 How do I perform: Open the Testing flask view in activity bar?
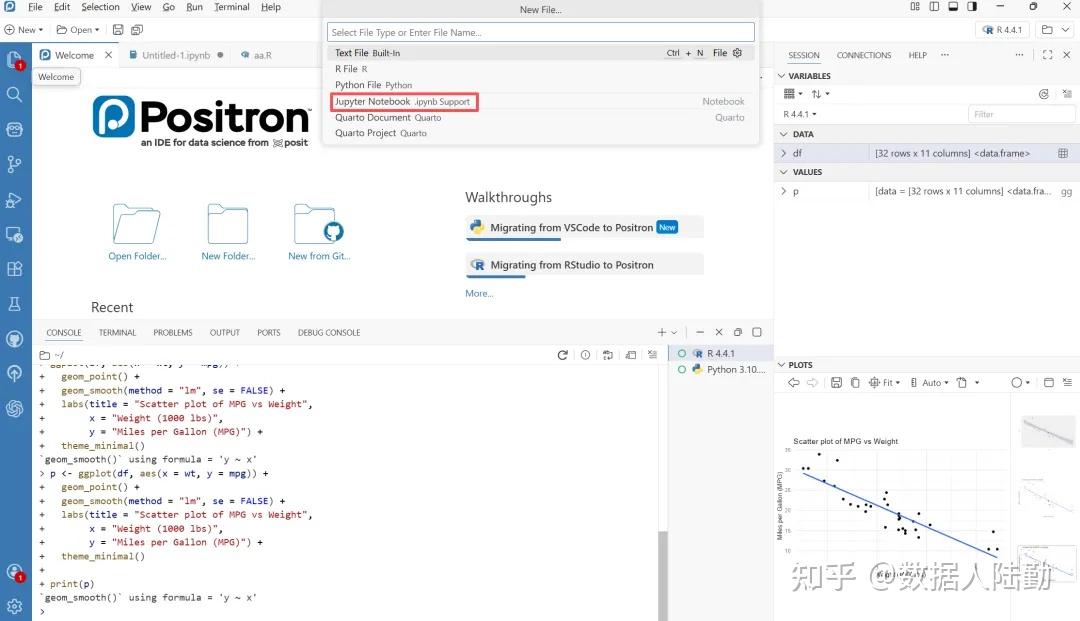click(14, 304)
